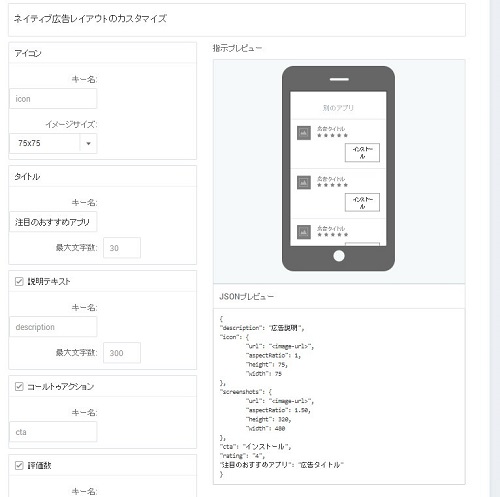Toggle the 評価数 checkbox

pyautogui.click(x=19, y=465)
